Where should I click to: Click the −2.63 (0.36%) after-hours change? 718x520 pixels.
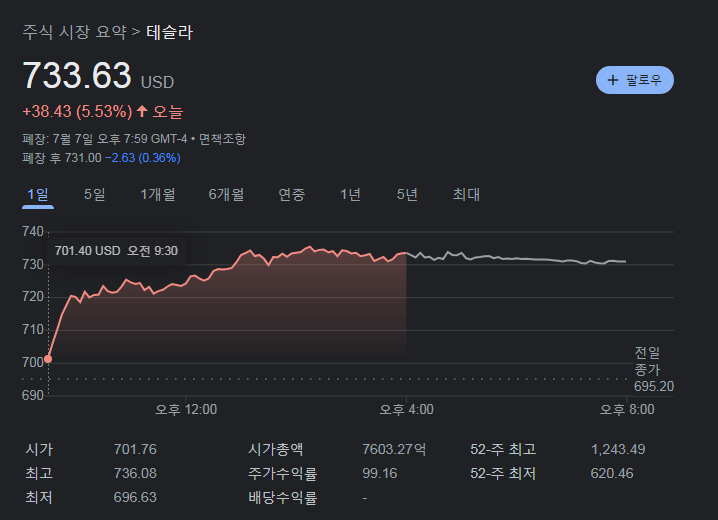coord(143,158)
